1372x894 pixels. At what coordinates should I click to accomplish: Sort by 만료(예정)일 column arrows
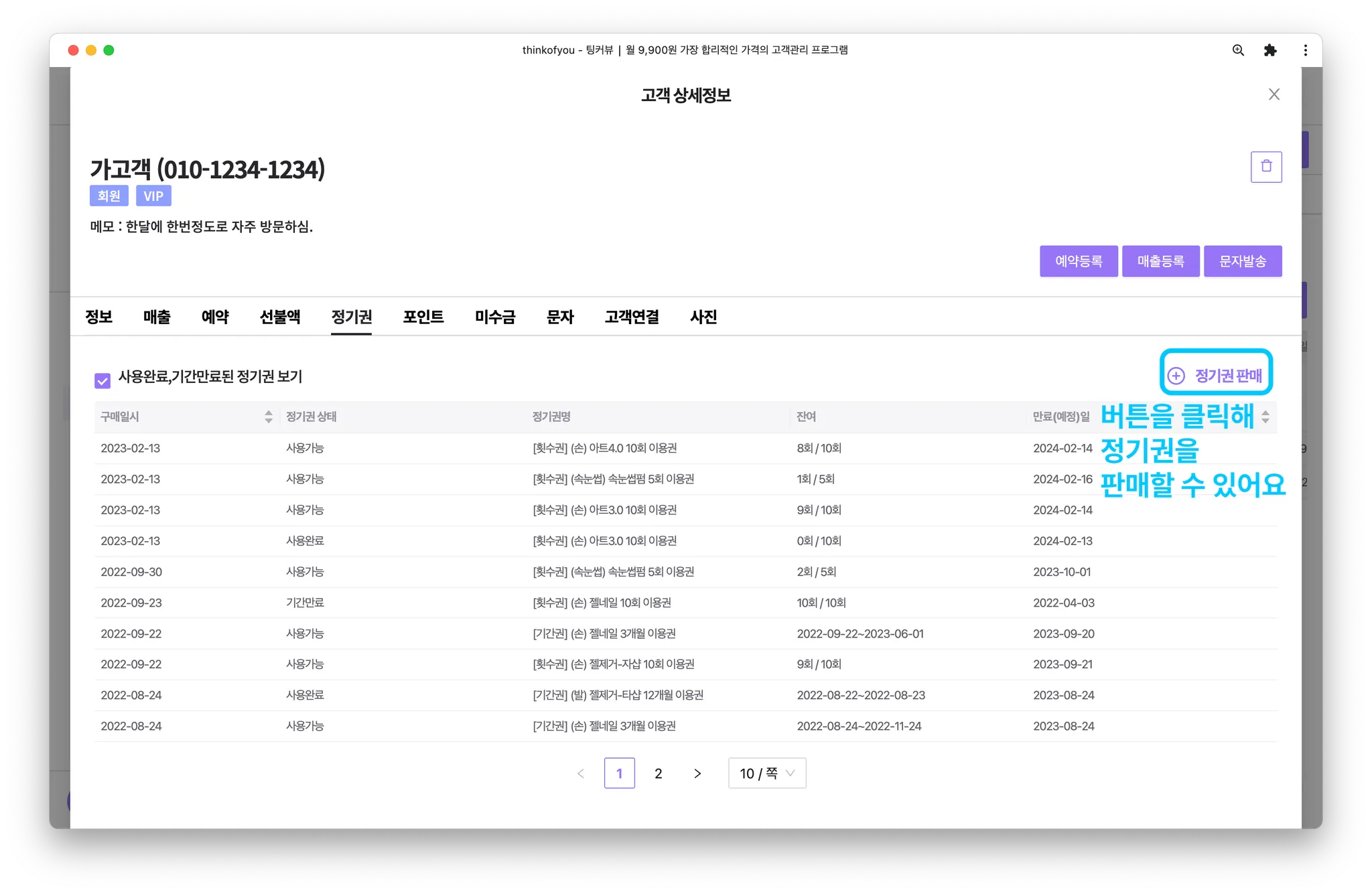click(1265, 417)
